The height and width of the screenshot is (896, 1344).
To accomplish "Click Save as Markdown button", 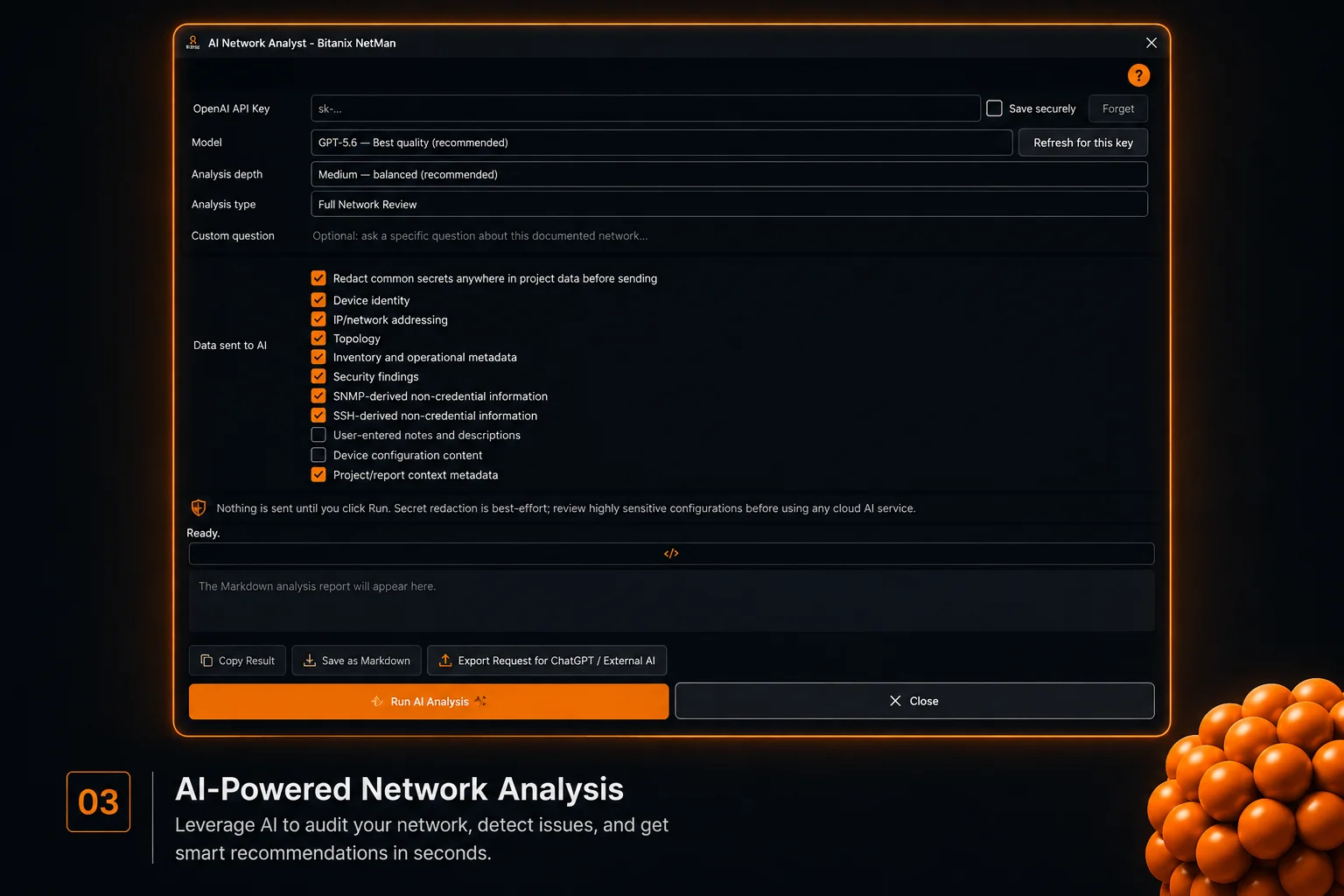I will [356, 661].
